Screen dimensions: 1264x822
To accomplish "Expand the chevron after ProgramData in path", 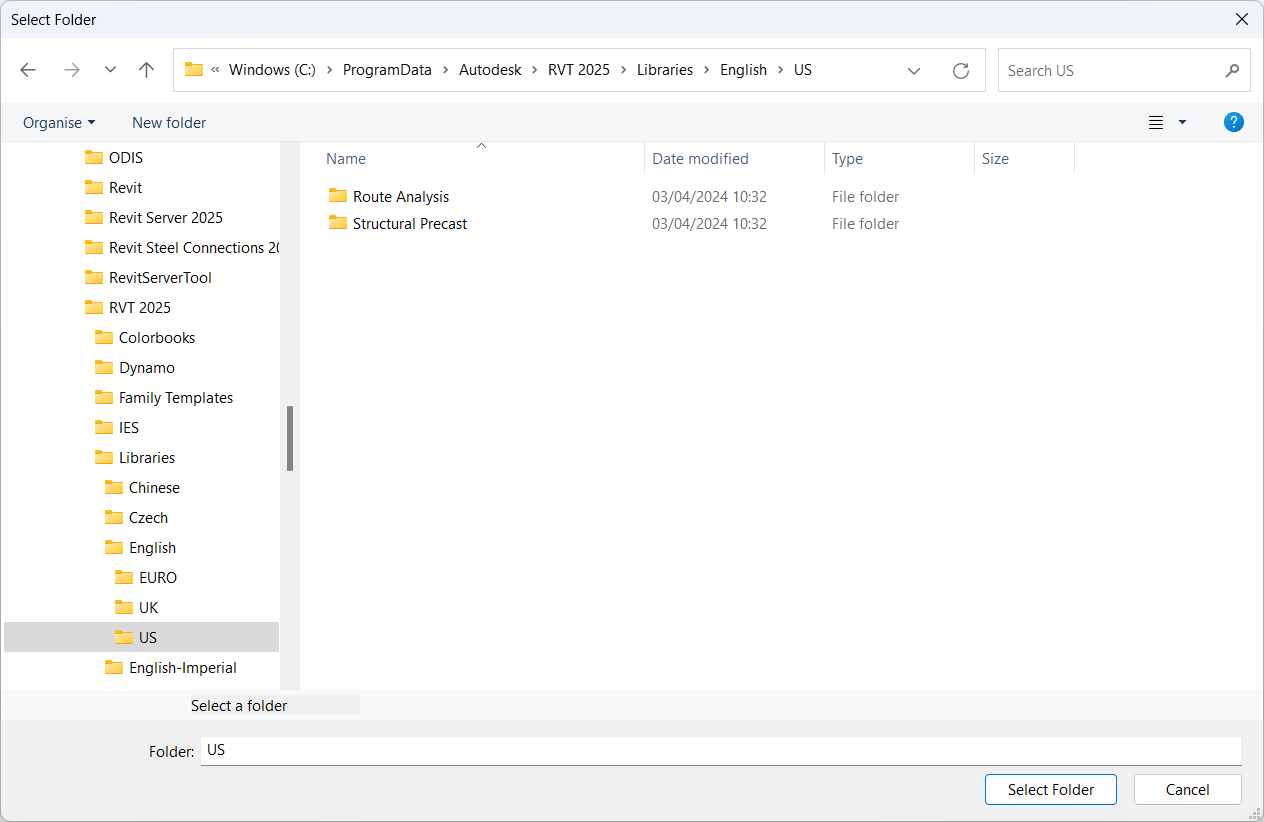I will point(446,70).
